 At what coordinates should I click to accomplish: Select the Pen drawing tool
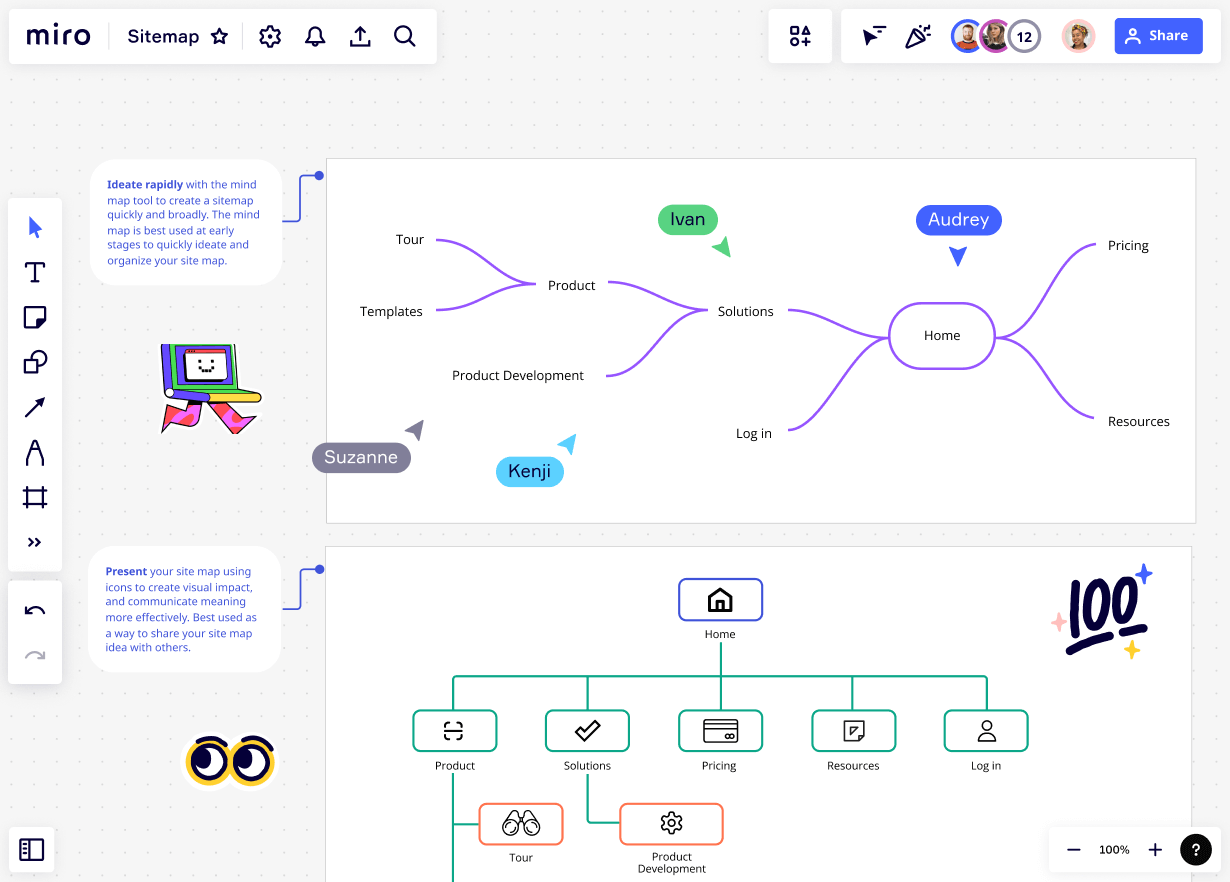[x=35, y=452]
